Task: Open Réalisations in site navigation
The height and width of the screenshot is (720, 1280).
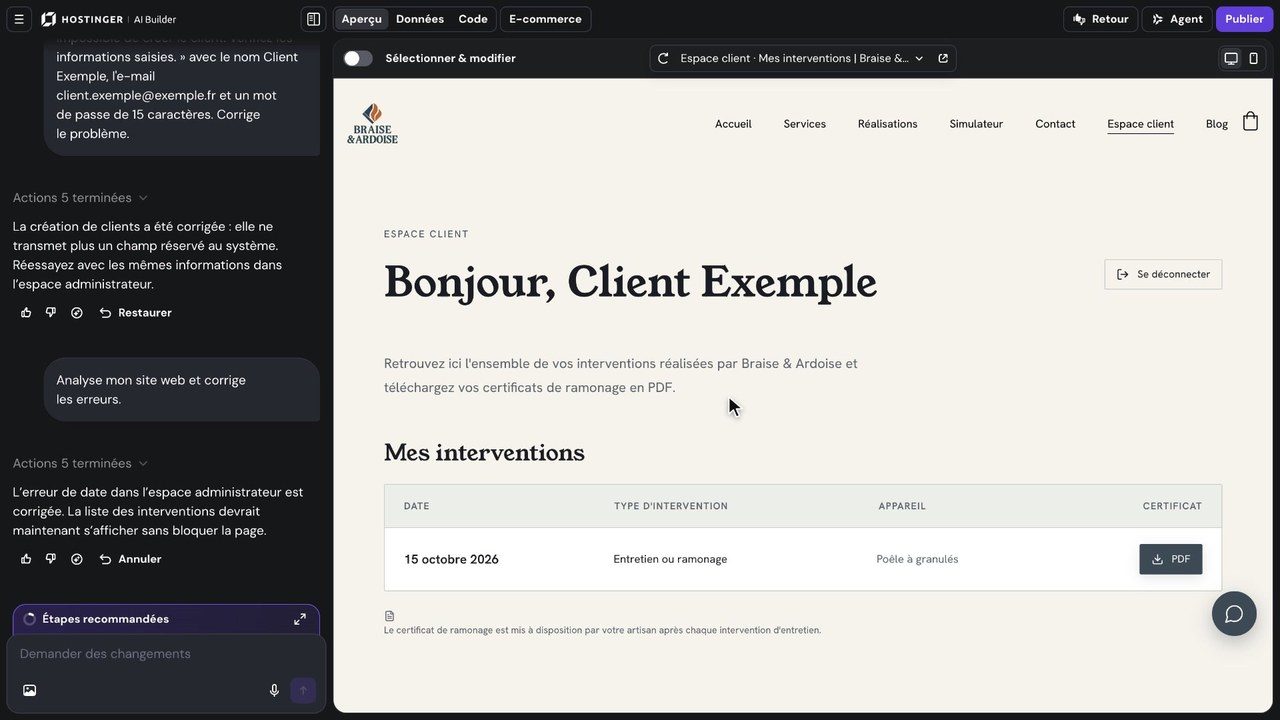Action: pyautogui.click(x=888, y=124)
